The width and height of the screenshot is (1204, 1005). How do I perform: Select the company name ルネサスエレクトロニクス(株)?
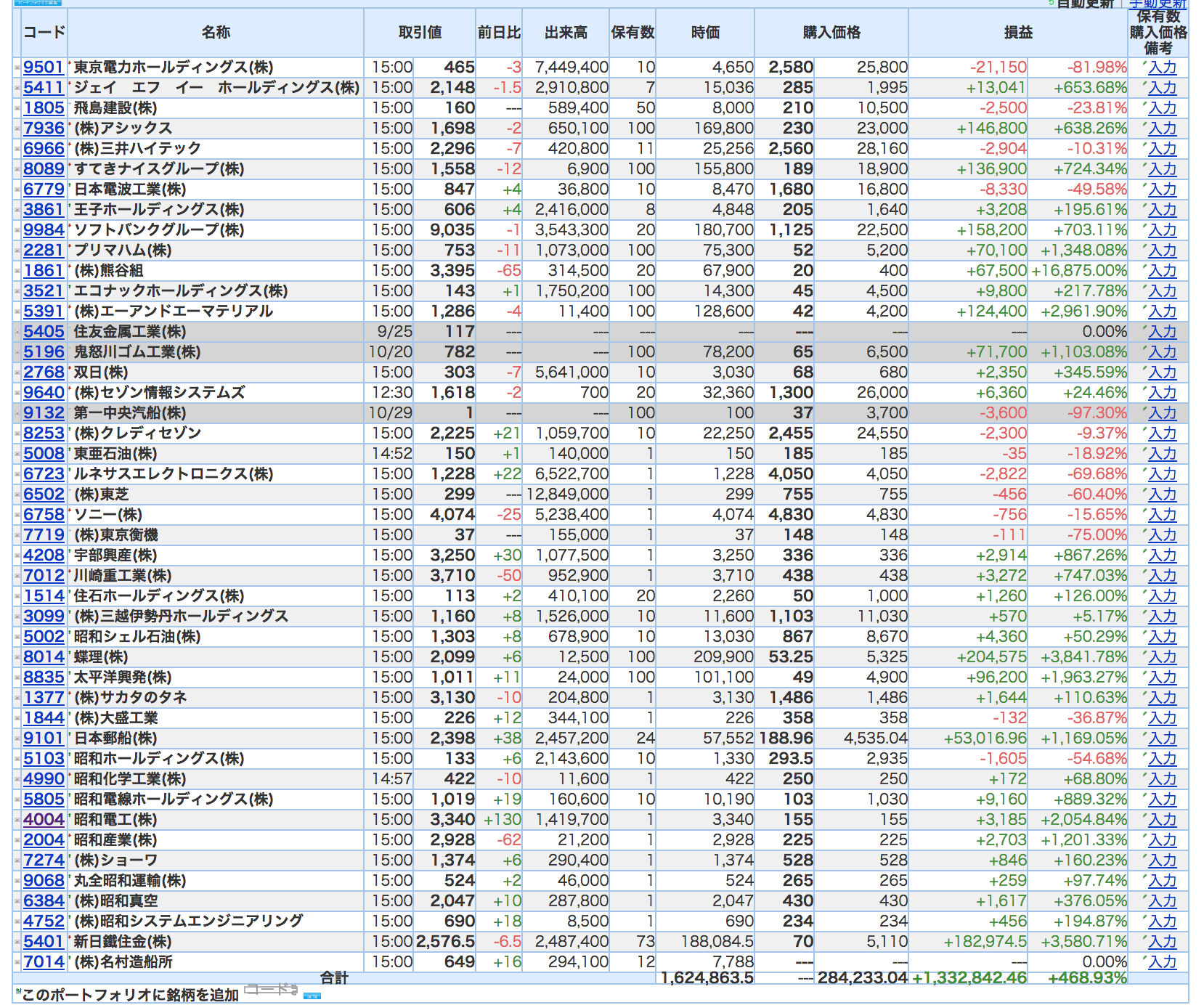[174, 474]
